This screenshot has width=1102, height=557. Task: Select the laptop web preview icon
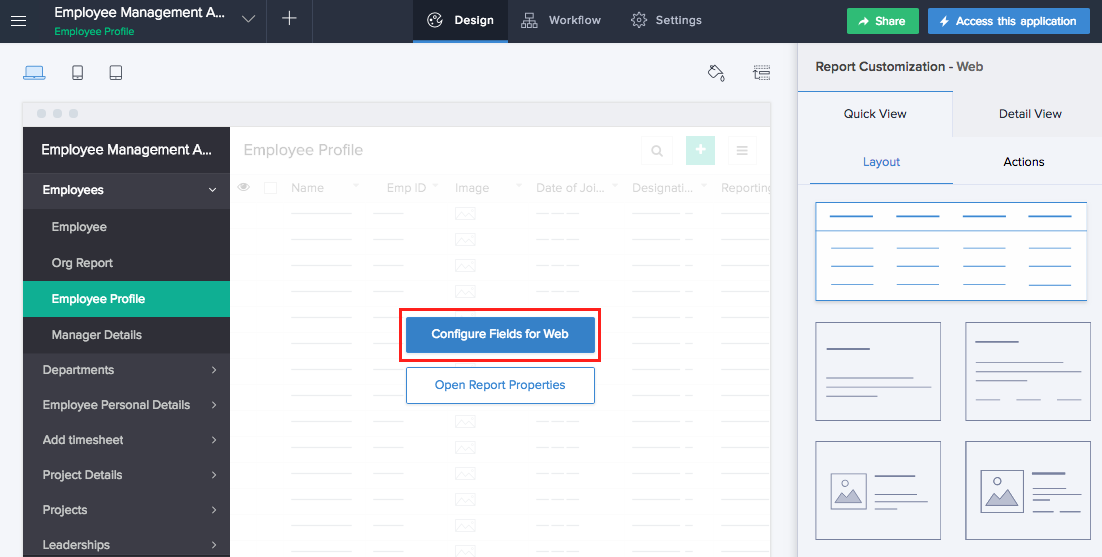(34, 72)
